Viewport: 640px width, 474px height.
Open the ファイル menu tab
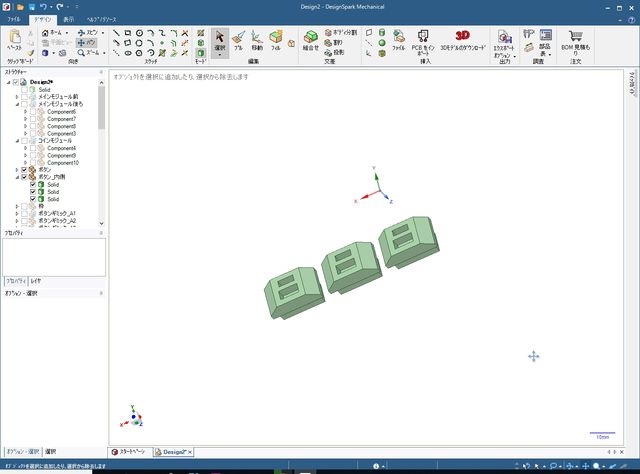pos(13,19)
